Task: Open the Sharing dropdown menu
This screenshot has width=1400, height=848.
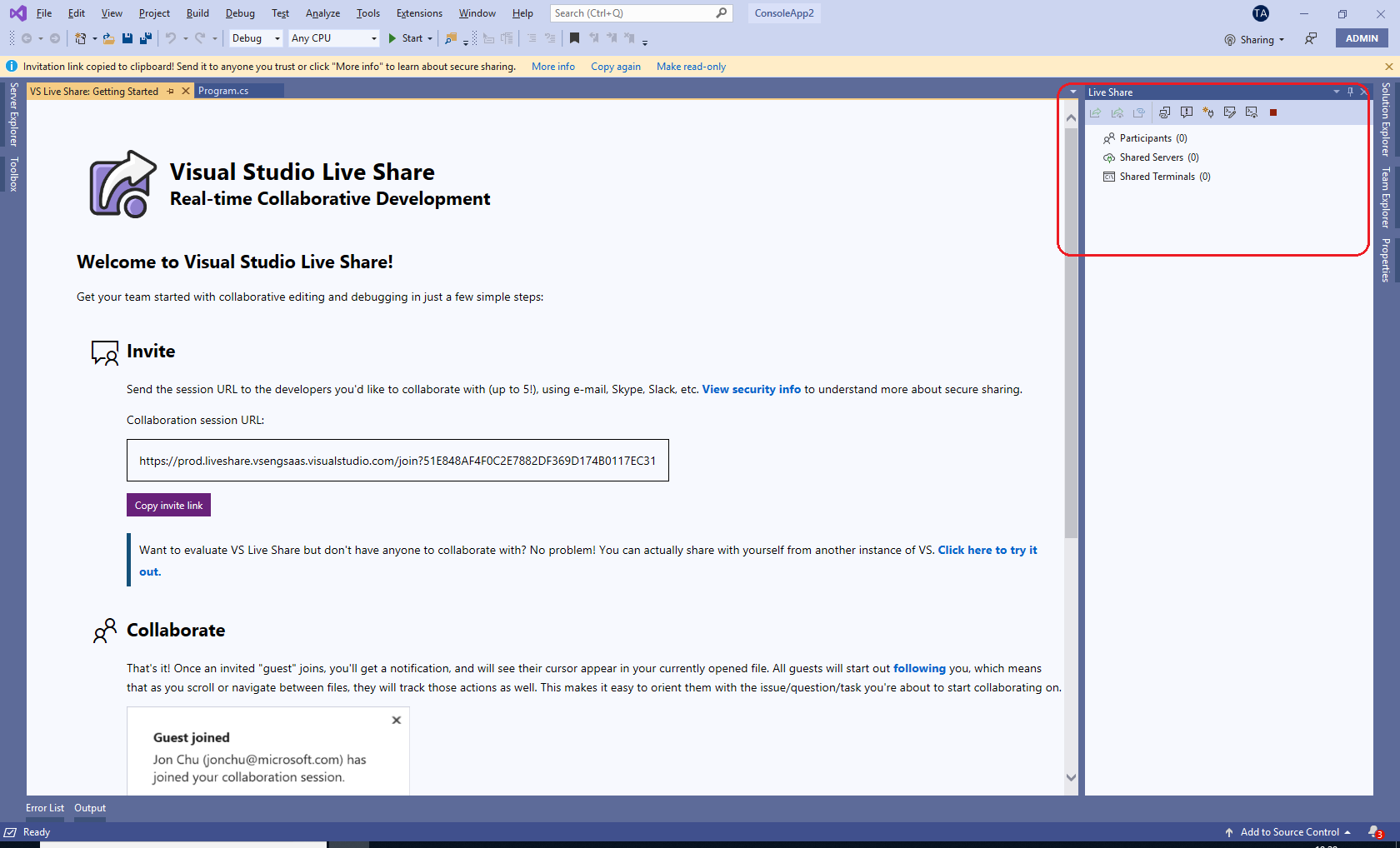Action: [1254, 39]
